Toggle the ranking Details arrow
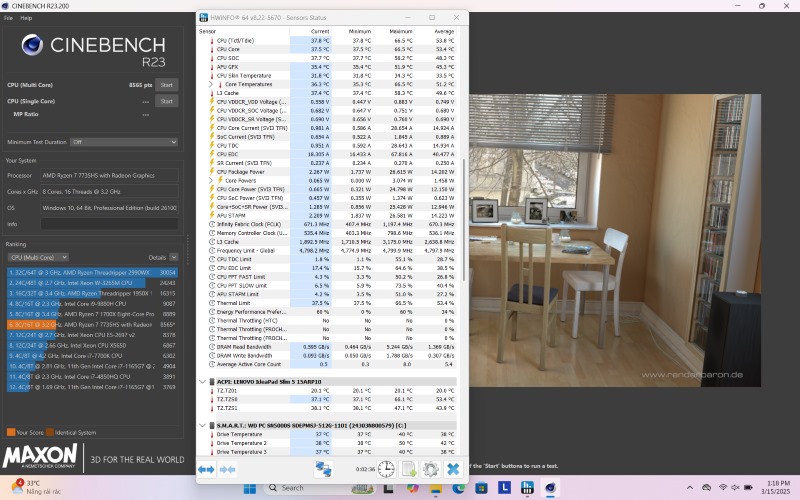This screenshot has width=800, height=500. pos(174,258)
